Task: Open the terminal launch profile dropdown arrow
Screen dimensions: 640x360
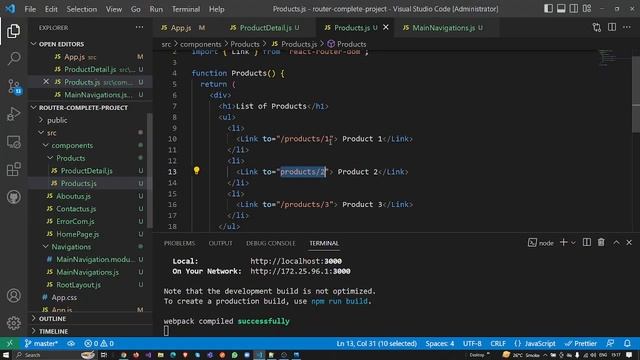Action: [573, 243]
